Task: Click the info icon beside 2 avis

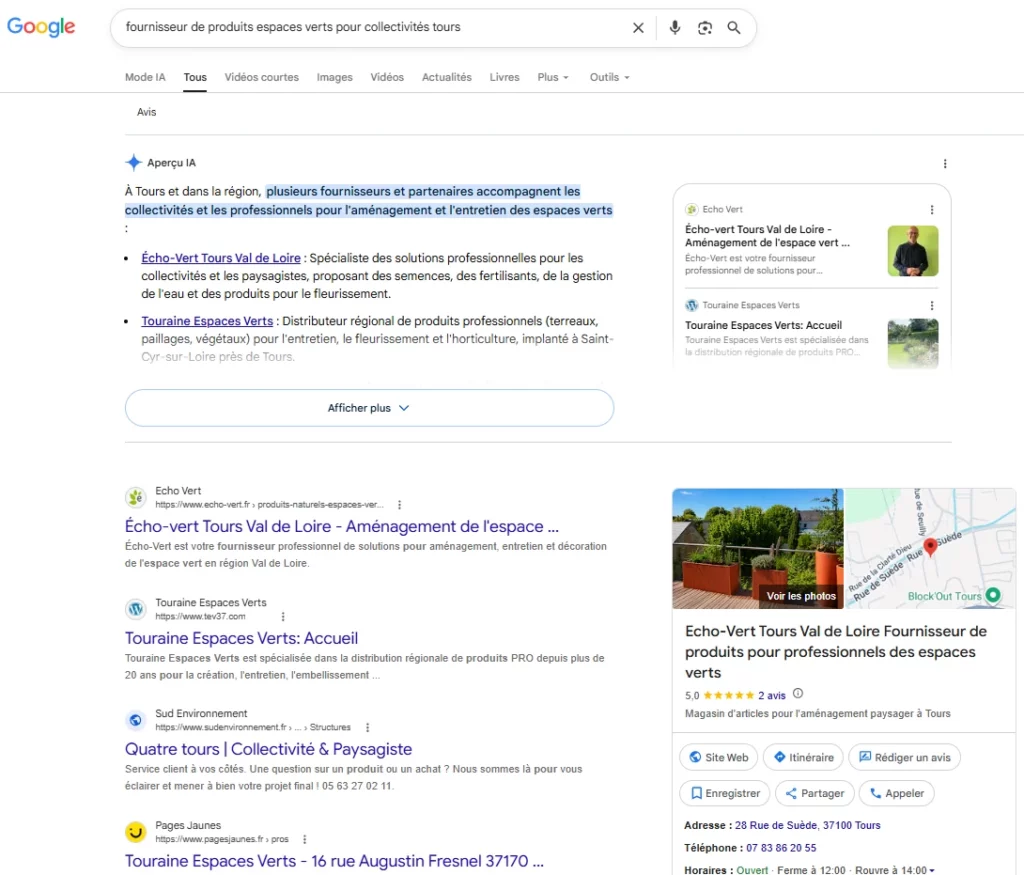Action: coord(797,693)
